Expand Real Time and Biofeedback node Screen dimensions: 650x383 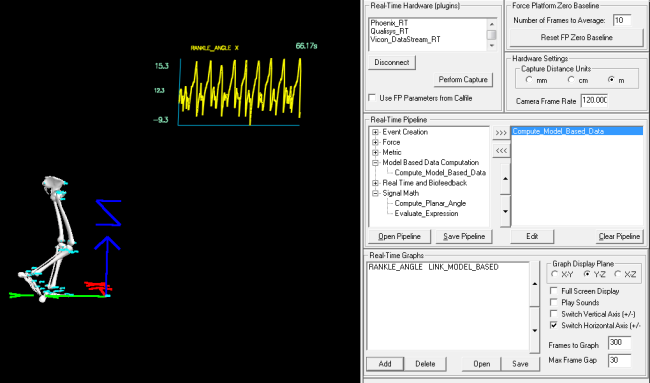click(x=375, y=183)
